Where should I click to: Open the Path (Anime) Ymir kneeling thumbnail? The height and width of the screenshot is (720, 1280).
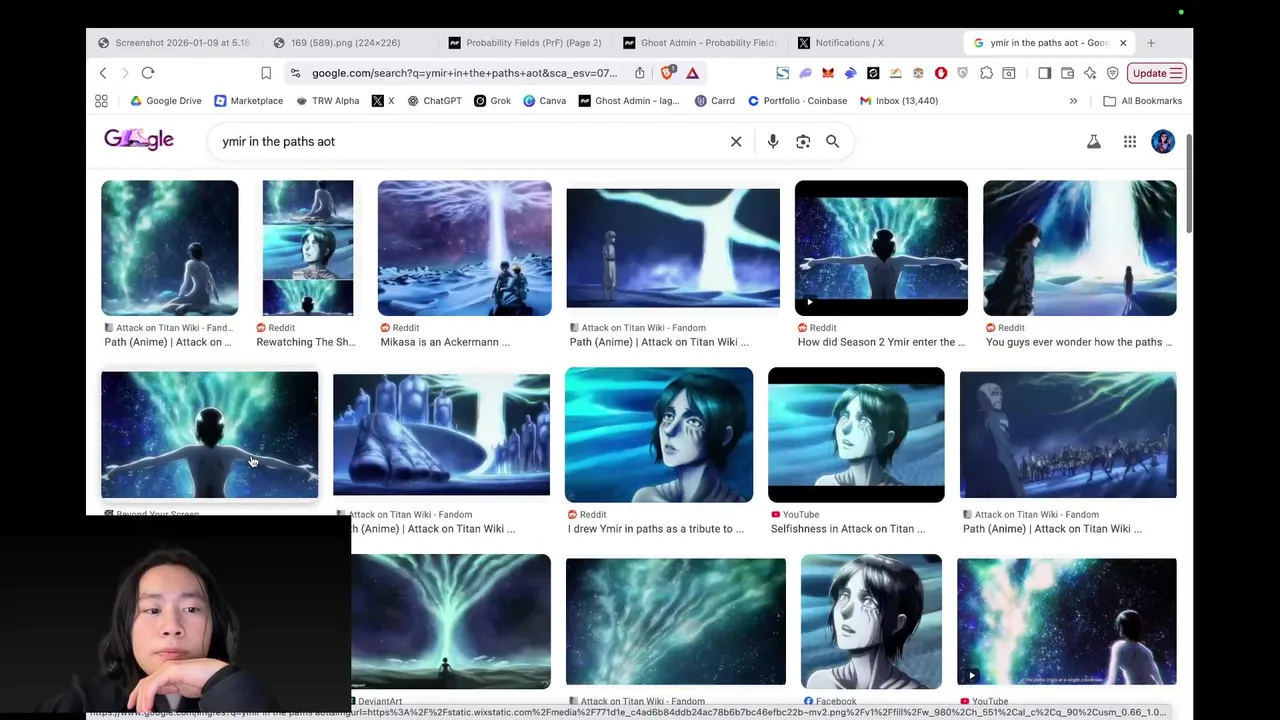pos(170,248)
